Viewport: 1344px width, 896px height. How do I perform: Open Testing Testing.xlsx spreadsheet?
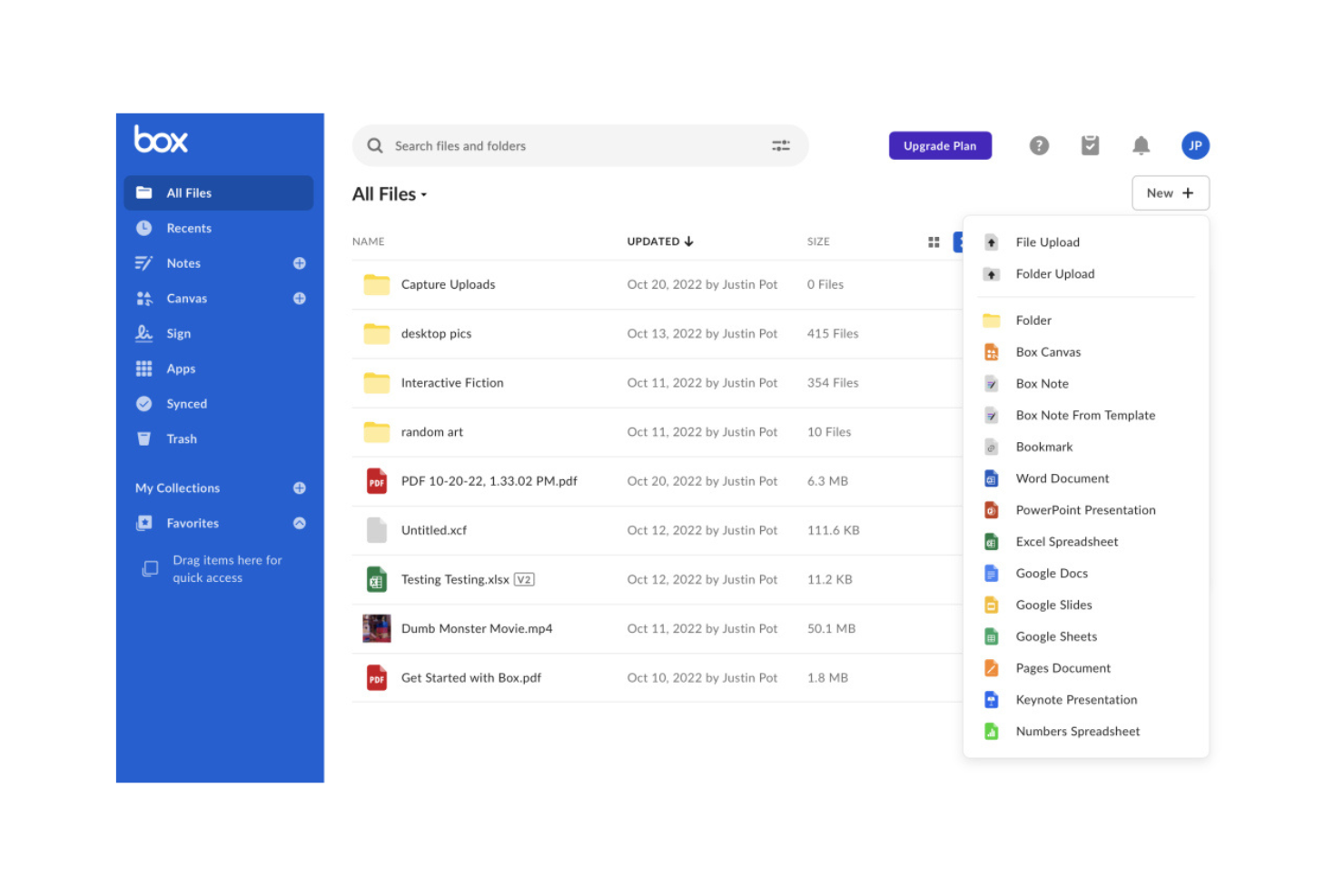pyautogui.click(x=455, y=579)
